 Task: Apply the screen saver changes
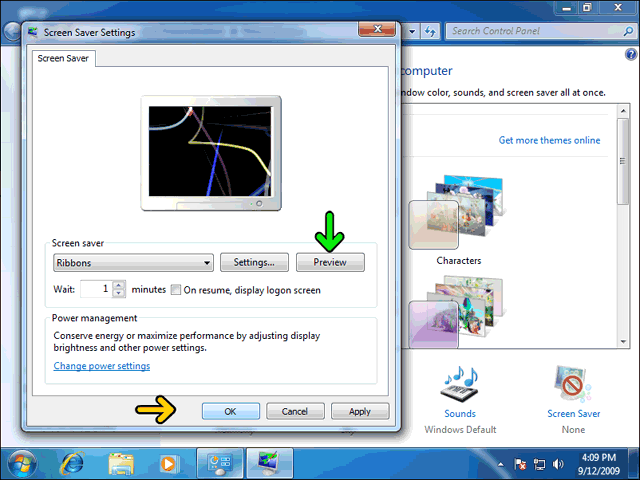click(x=360, y=411)
